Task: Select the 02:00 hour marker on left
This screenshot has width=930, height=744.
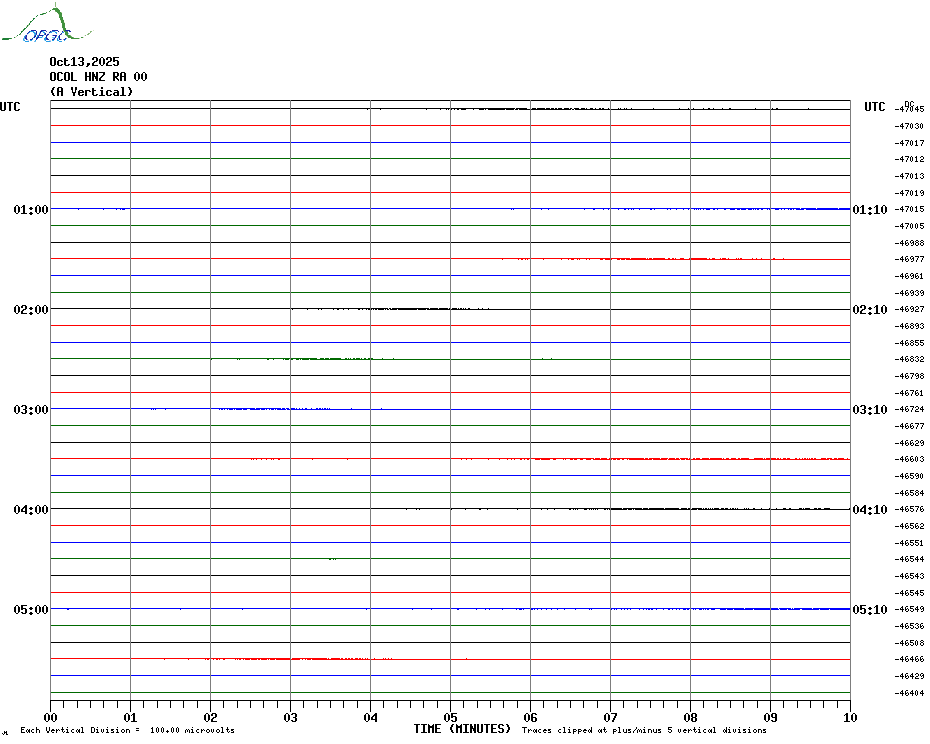Action: tap(31, 310)
